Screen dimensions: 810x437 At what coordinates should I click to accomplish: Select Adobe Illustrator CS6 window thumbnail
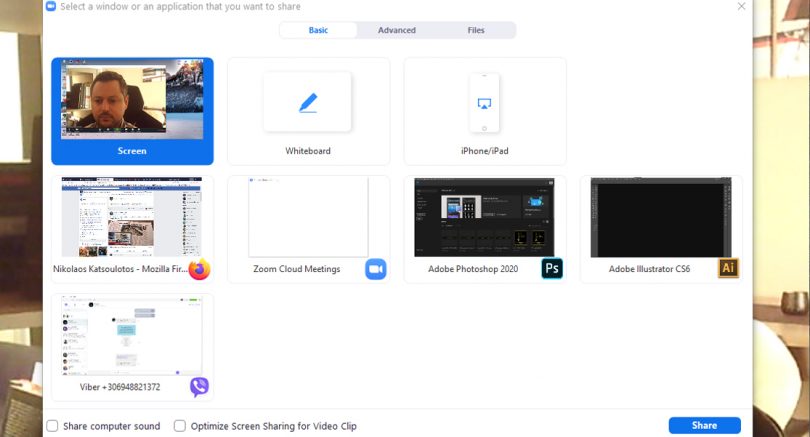coord(661,217)
